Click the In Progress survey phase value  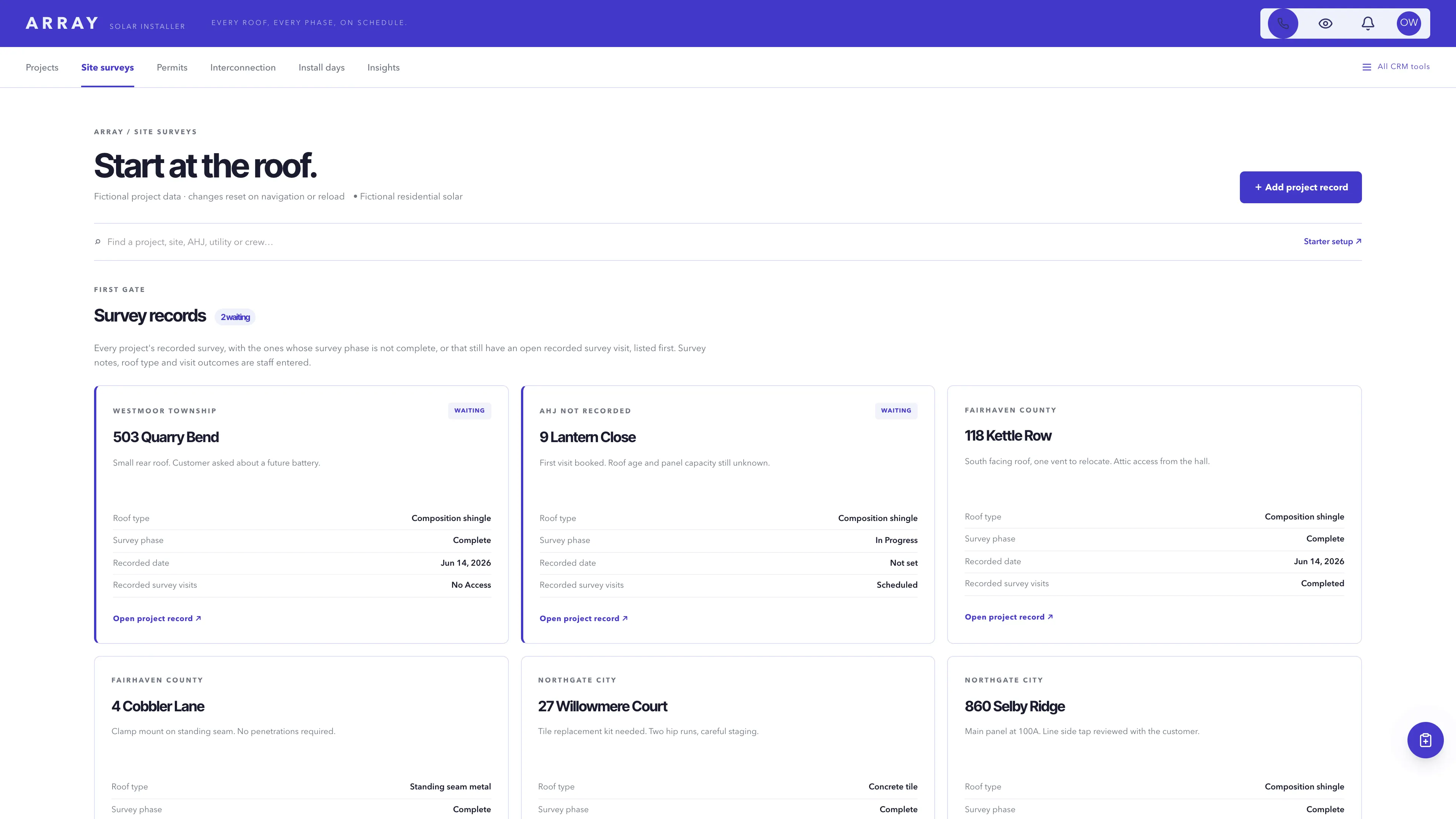(896, 540)
